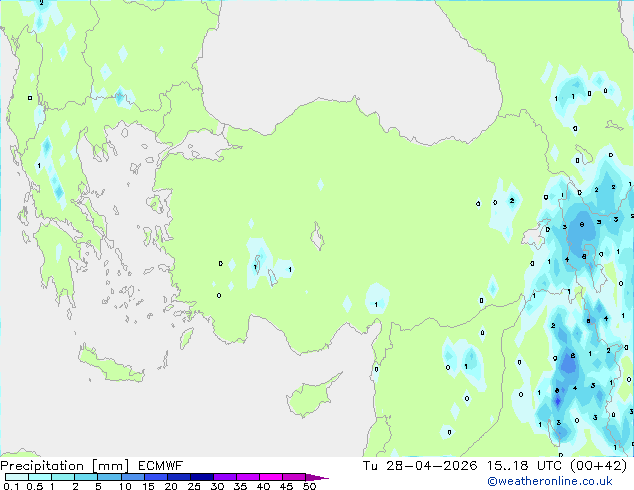Viewport: 634px width, 490px height.
Task: Click the date text '28-04-2026'
Action: [431, 466]
